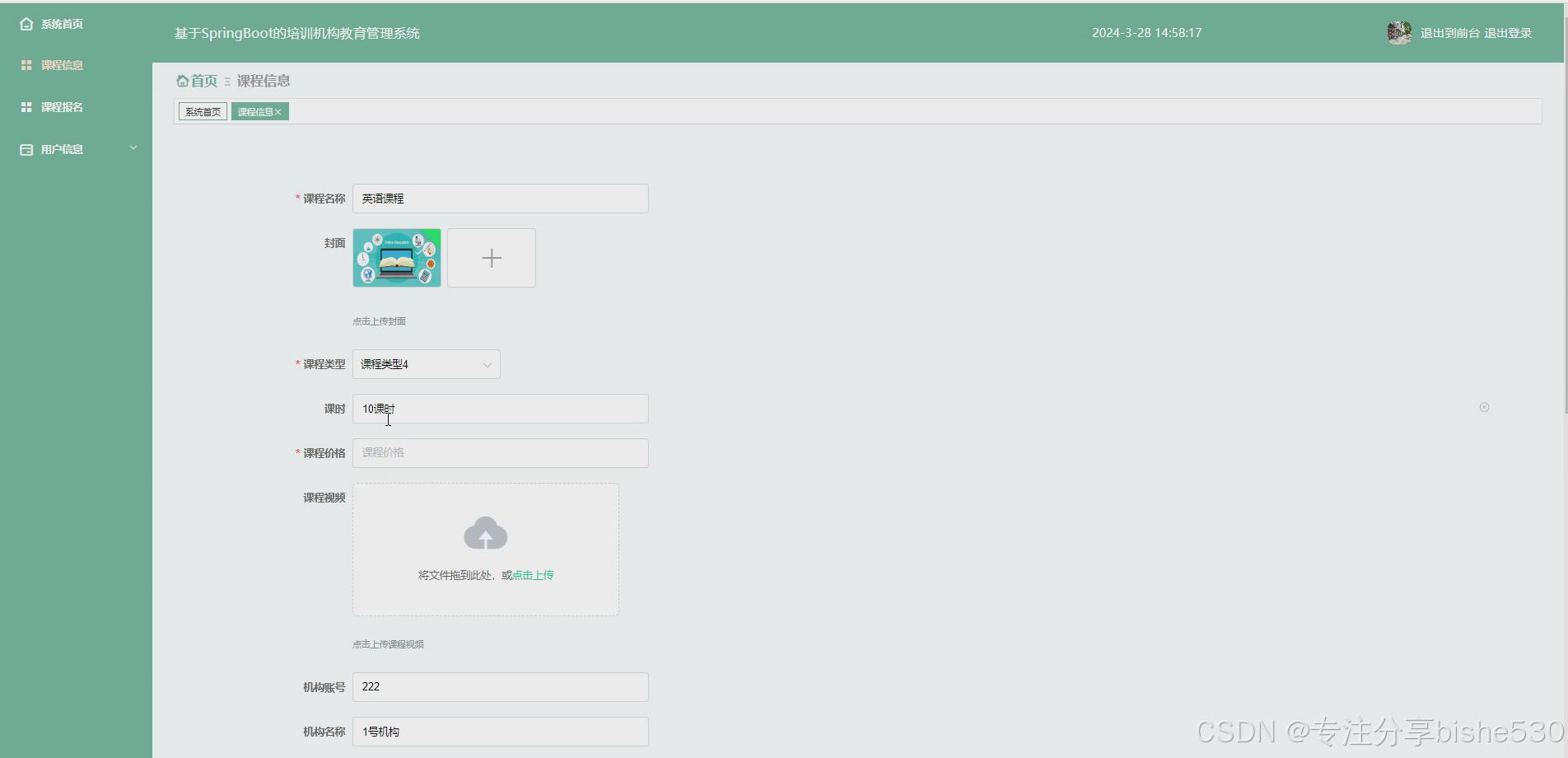Click the cloud upload icon for course video

coord(486,534)
